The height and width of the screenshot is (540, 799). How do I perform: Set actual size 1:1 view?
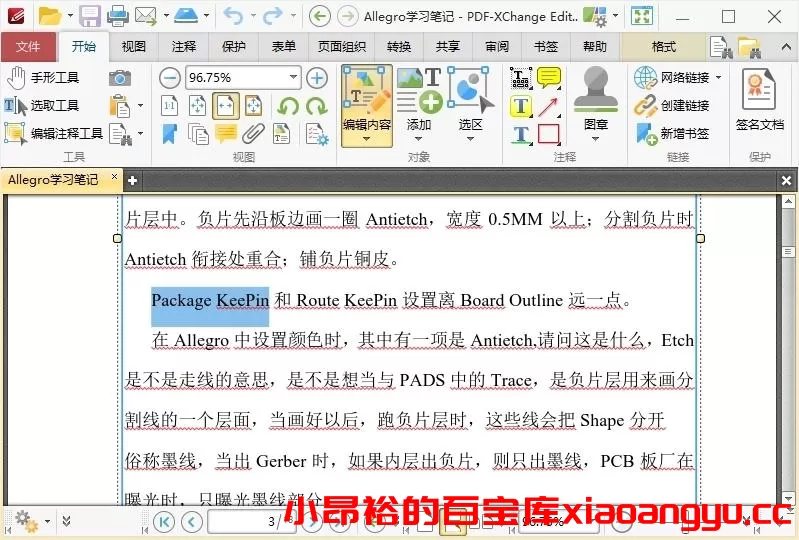coord(170,106)
